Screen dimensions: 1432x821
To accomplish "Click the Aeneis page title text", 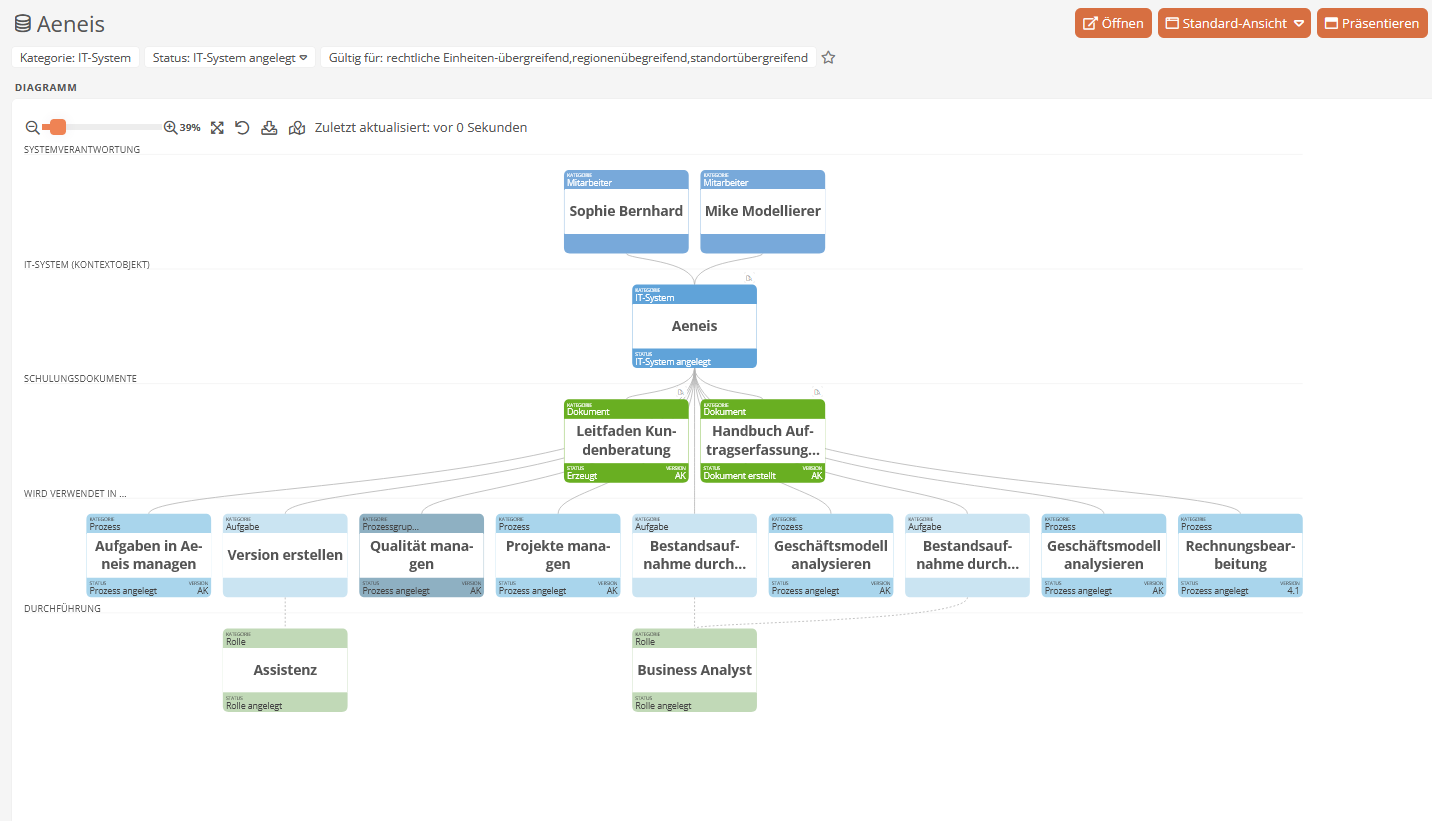I will [x=71, y=24].
